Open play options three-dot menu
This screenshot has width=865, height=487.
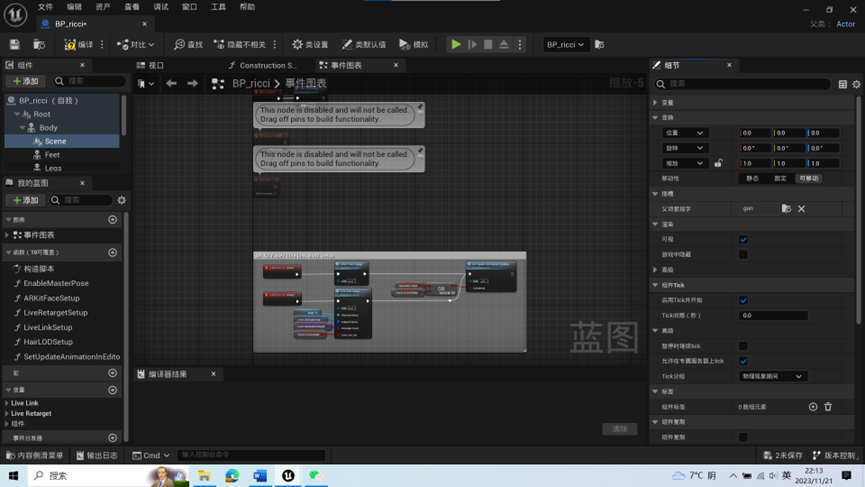(x=520, y=45)
